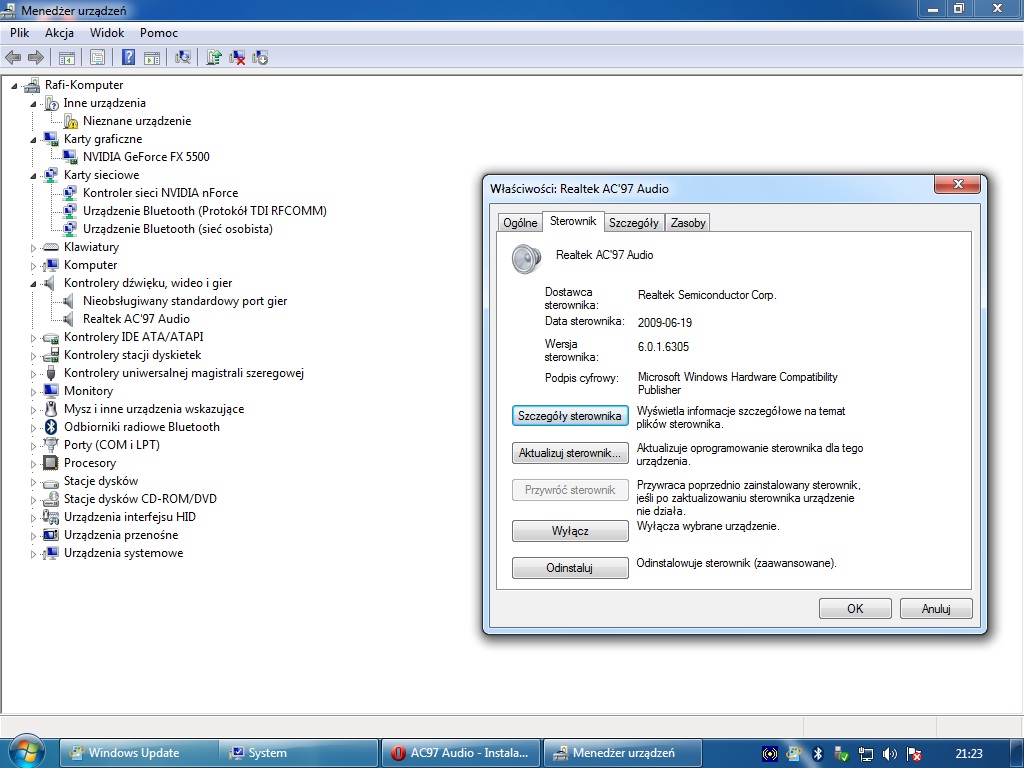Select Nieobsługiwany standardowy port gier
This screenshot has width=1024, height=768.
click(185, 301)
